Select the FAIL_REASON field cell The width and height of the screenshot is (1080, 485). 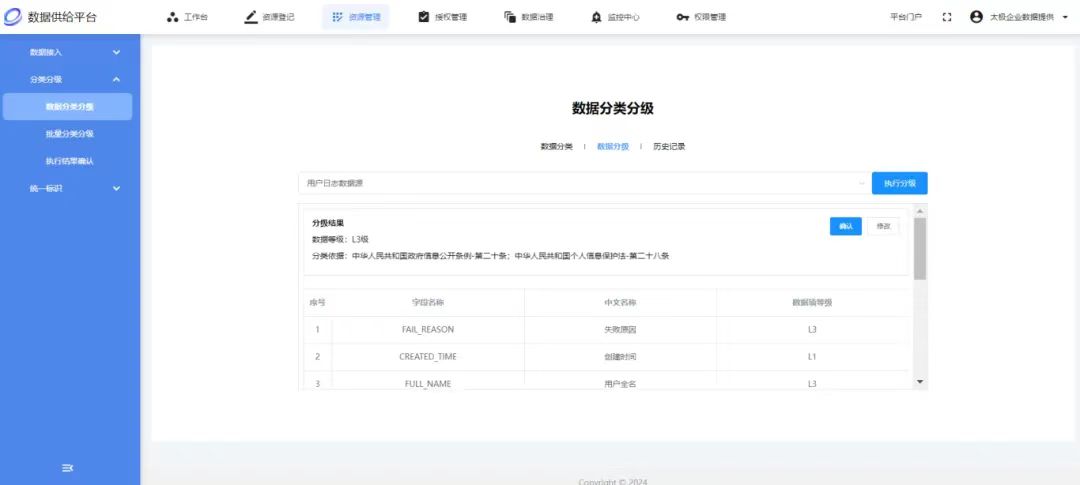tap(428, 329)
